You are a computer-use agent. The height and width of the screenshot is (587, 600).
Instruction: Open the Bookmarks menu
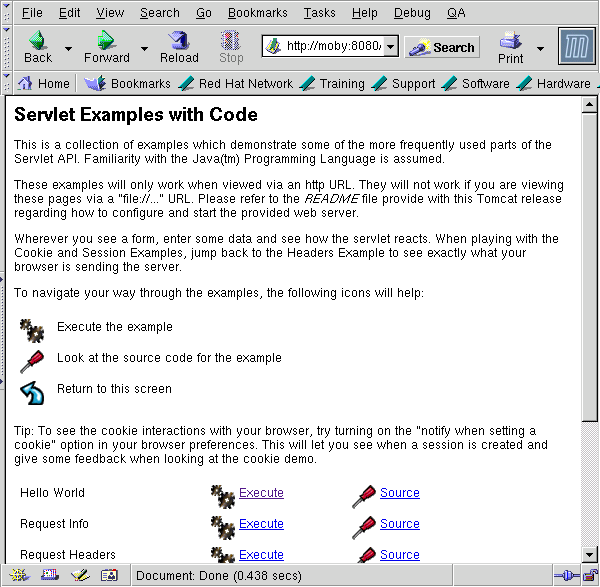257,13
